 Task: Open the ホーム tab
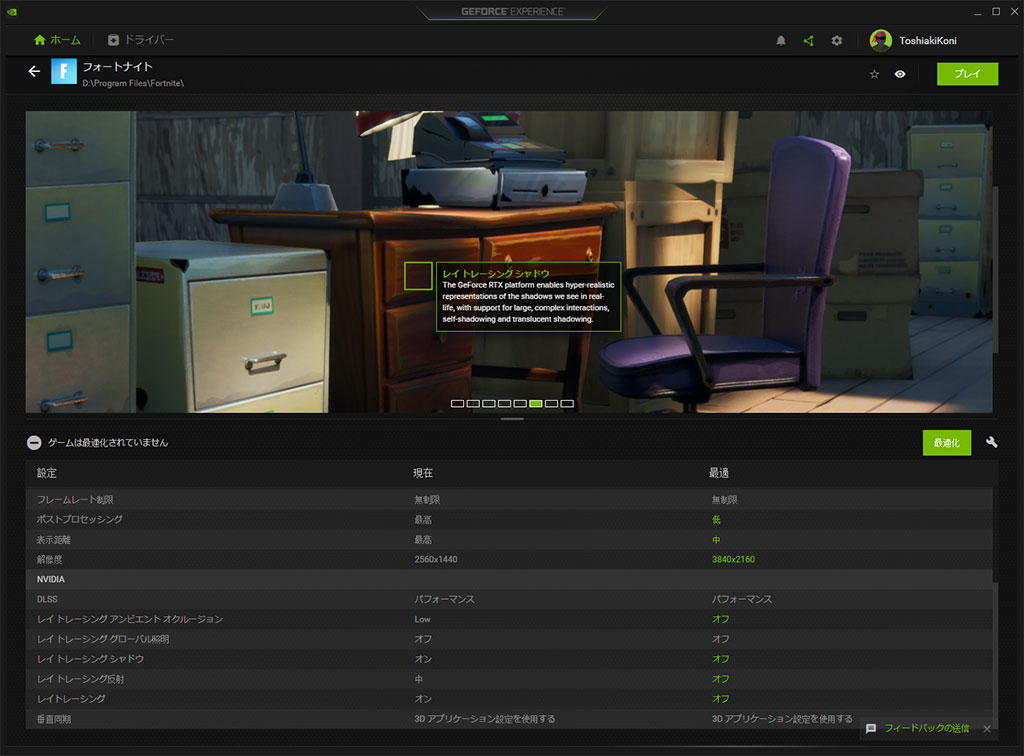pos(57,40)
